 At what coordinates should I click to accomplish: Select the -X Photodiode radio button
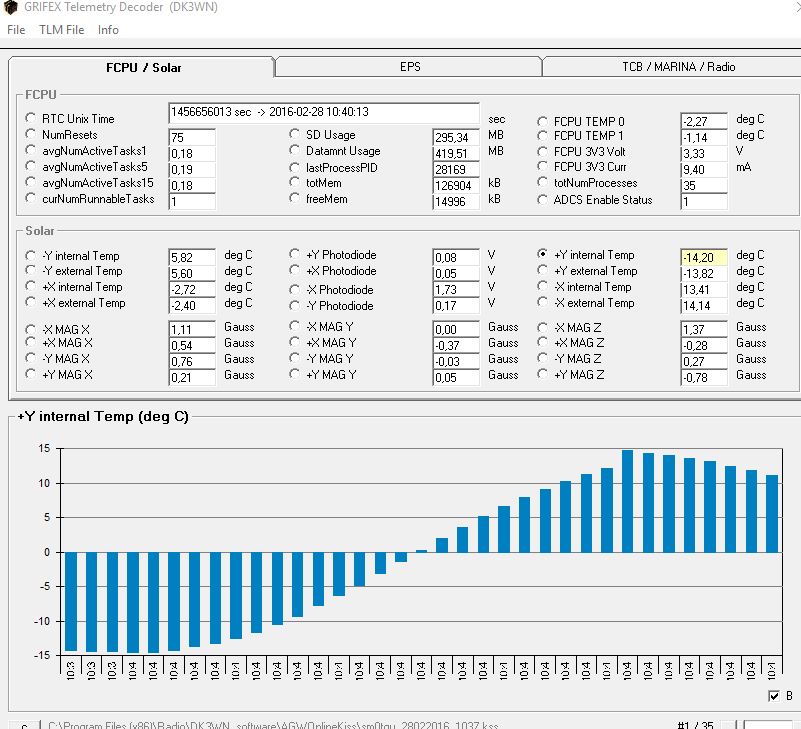[294, 289]
